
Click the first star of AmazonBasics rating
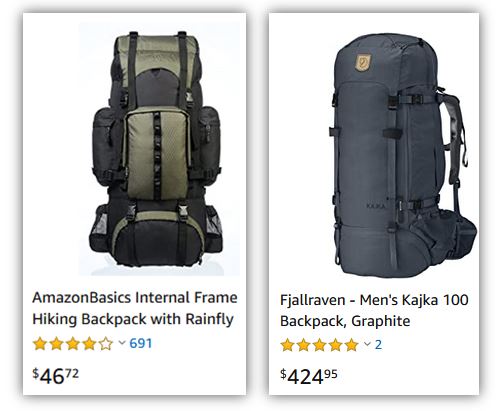pos(40,343)
